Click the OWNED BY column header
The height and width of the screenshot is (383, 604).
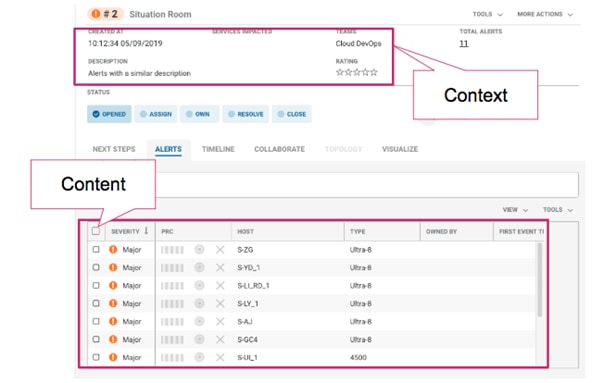pyautogui.click(x=441, y=232)
